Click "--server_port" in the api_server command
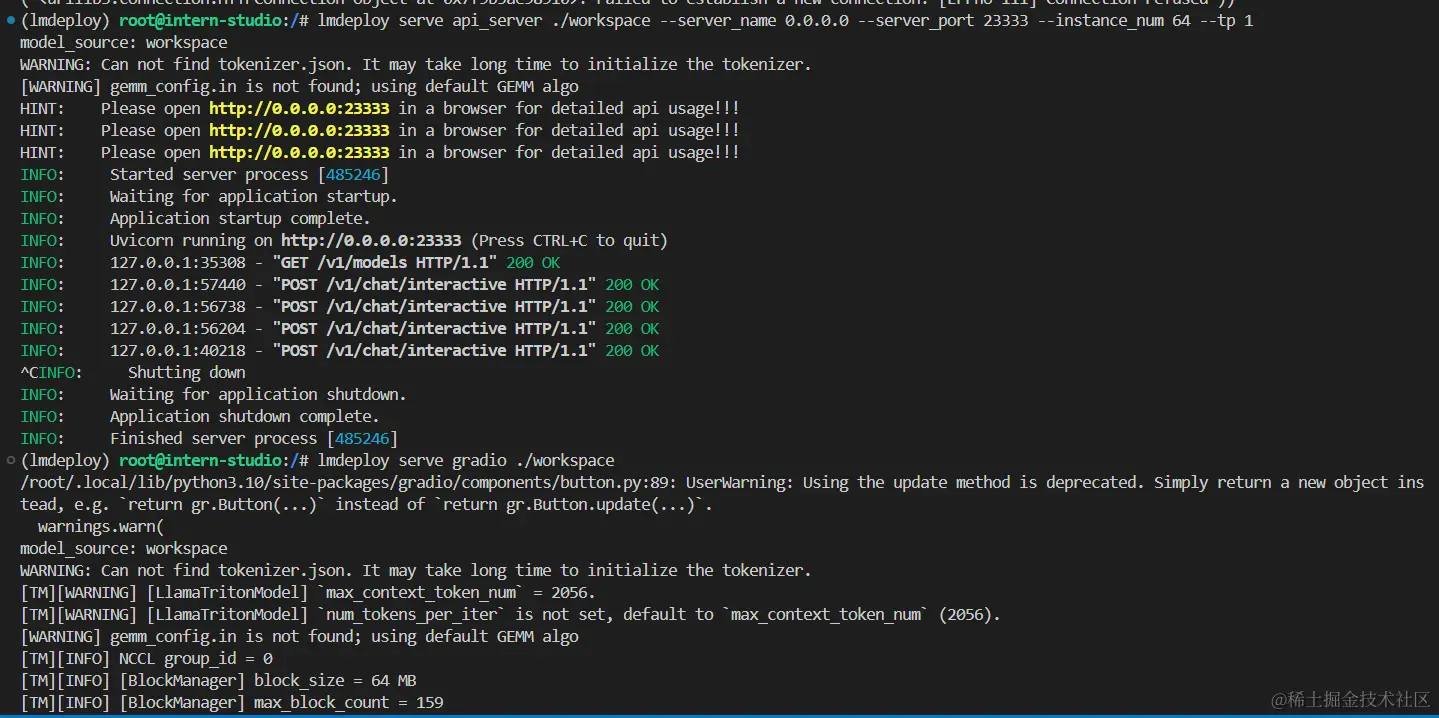This screenshot has width=1439, height=718. [x=918, y=20]
